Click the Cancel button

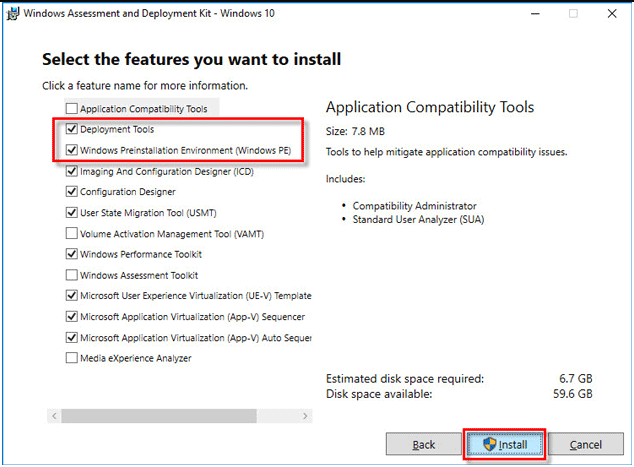click(x=584, y=444)
